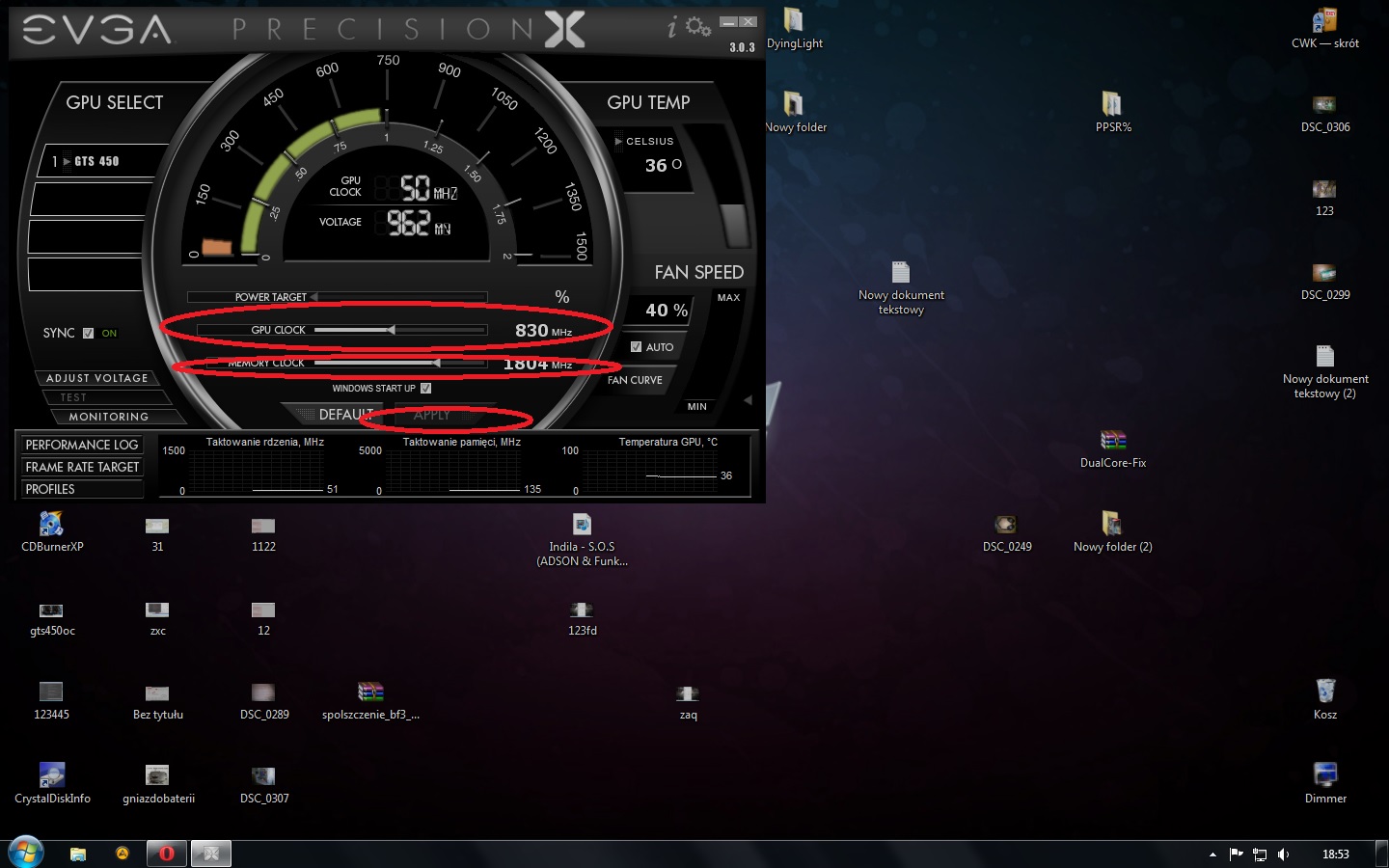1389x868 pixels.
Task: Select the 123 desktop image icon
Action: click(x=1324, y=198)
